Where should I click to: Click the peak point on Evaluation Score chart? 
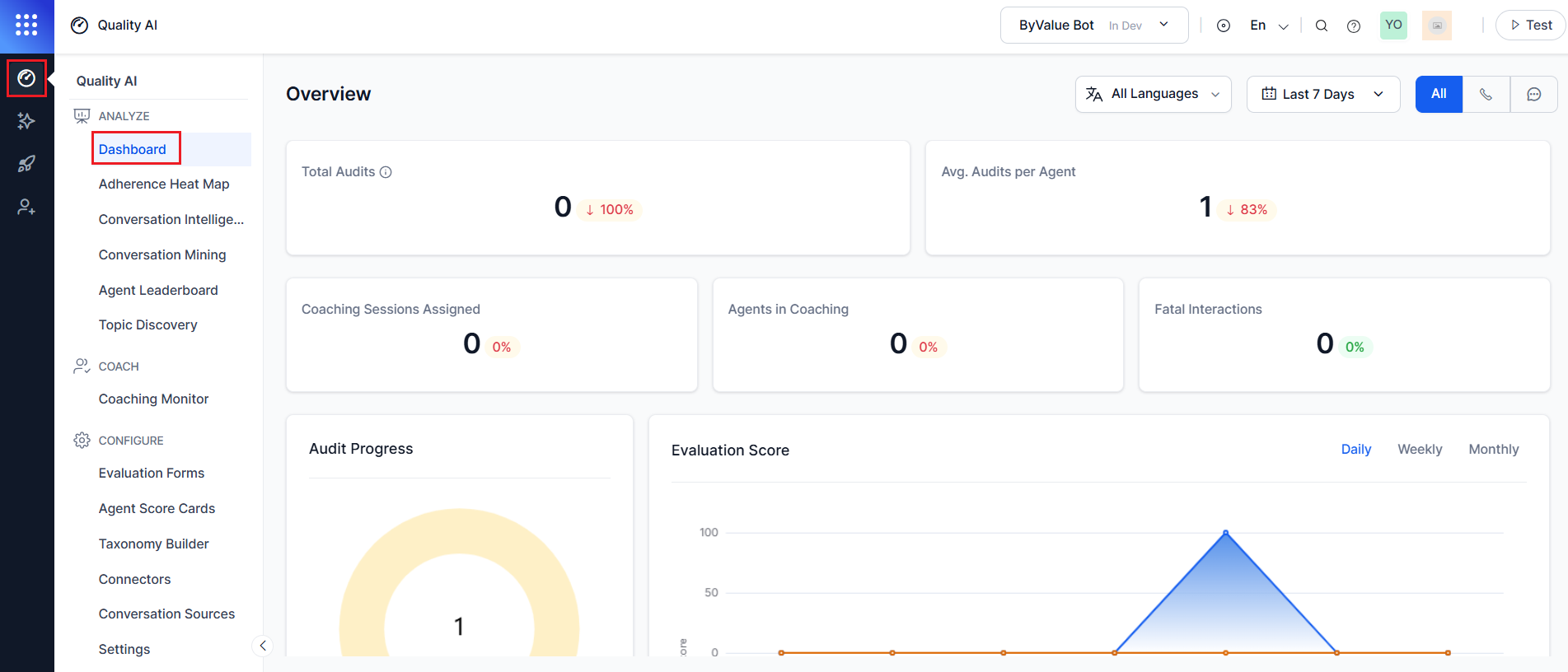pos(1225,533)
